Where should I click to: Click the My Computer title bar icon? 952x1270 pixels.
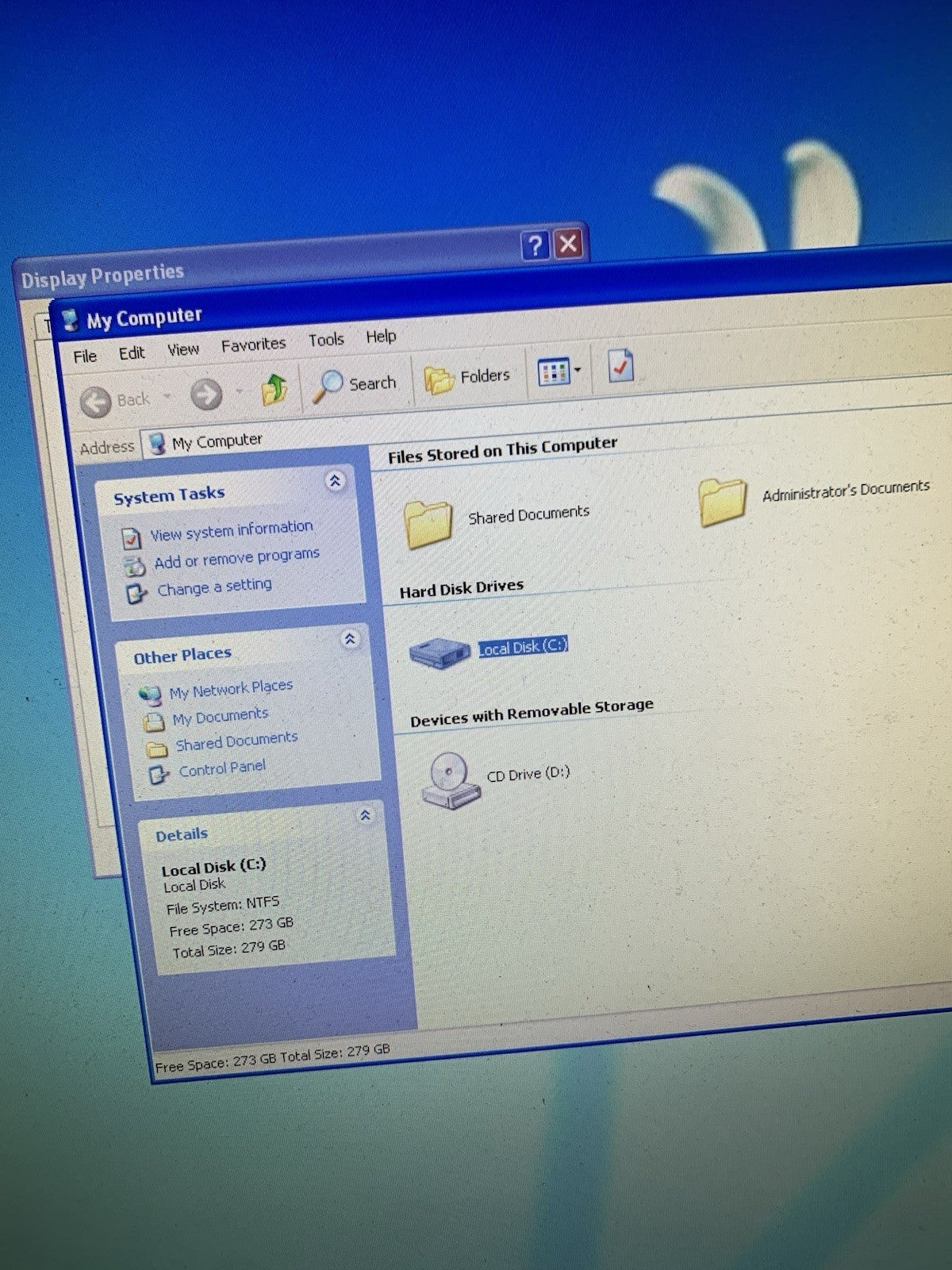(x=71, y=320)
